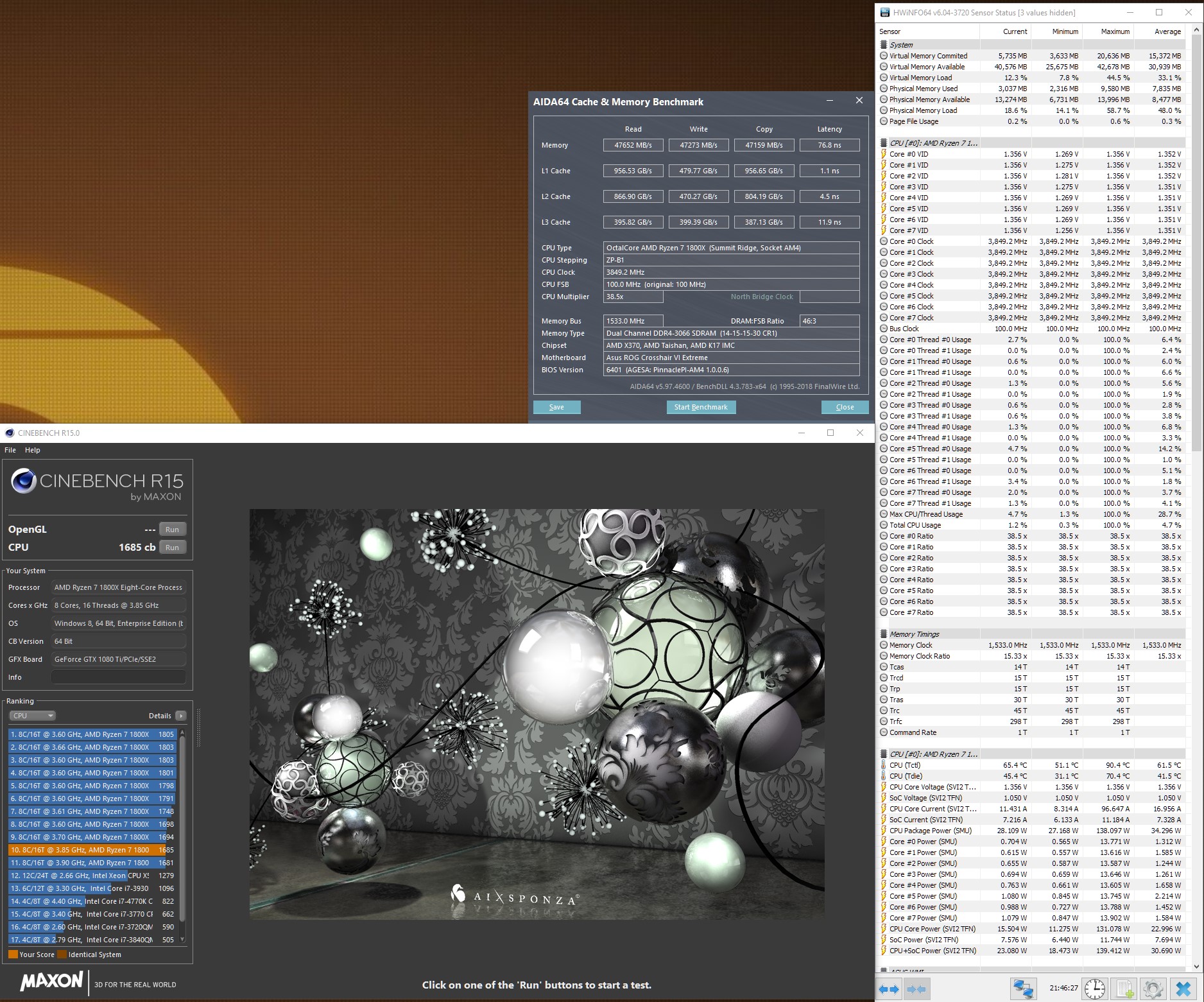Click the SoC Voltage sensor icon
The height and width of the screenshot is (1002, 1204).
(x=884, y=798)
